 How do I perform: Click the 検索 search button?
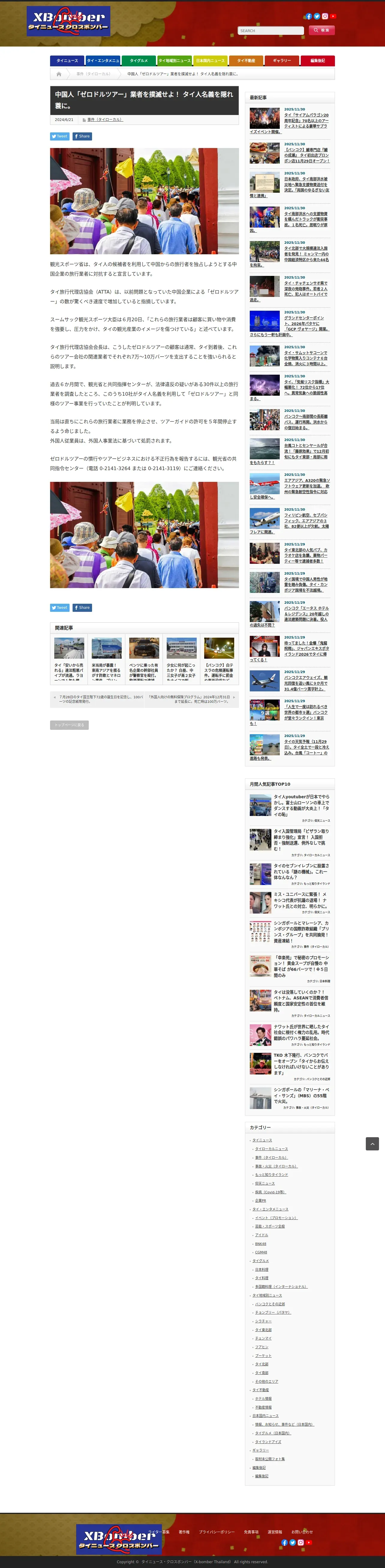321,30
